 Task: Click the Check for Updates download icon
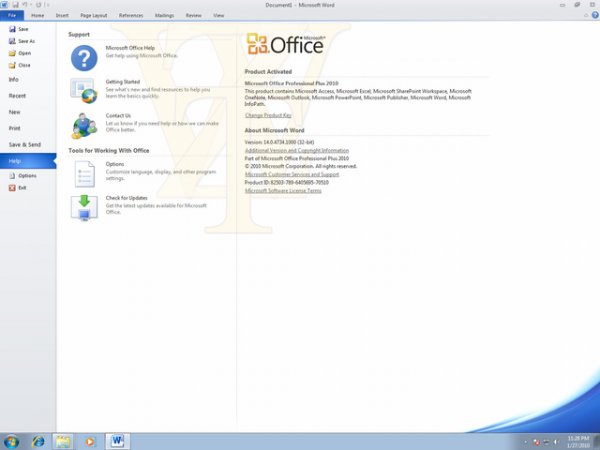pyautogui.click(x=84, y=206)
